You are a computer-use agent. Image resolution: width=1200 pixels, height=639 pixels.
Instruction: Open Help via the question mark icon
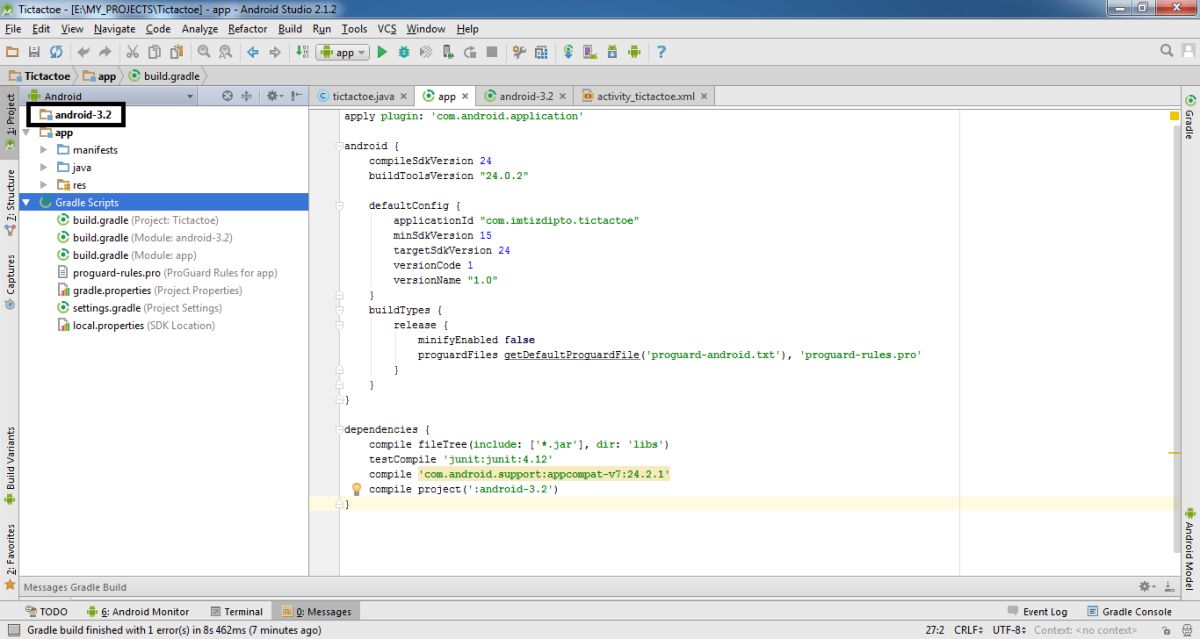point(661,52)
